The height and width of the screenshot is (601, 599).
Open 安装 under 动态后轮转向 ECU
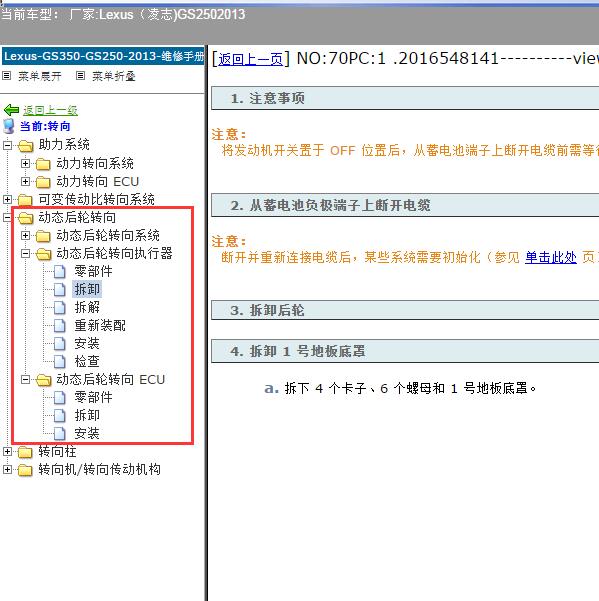pos(87,434)
